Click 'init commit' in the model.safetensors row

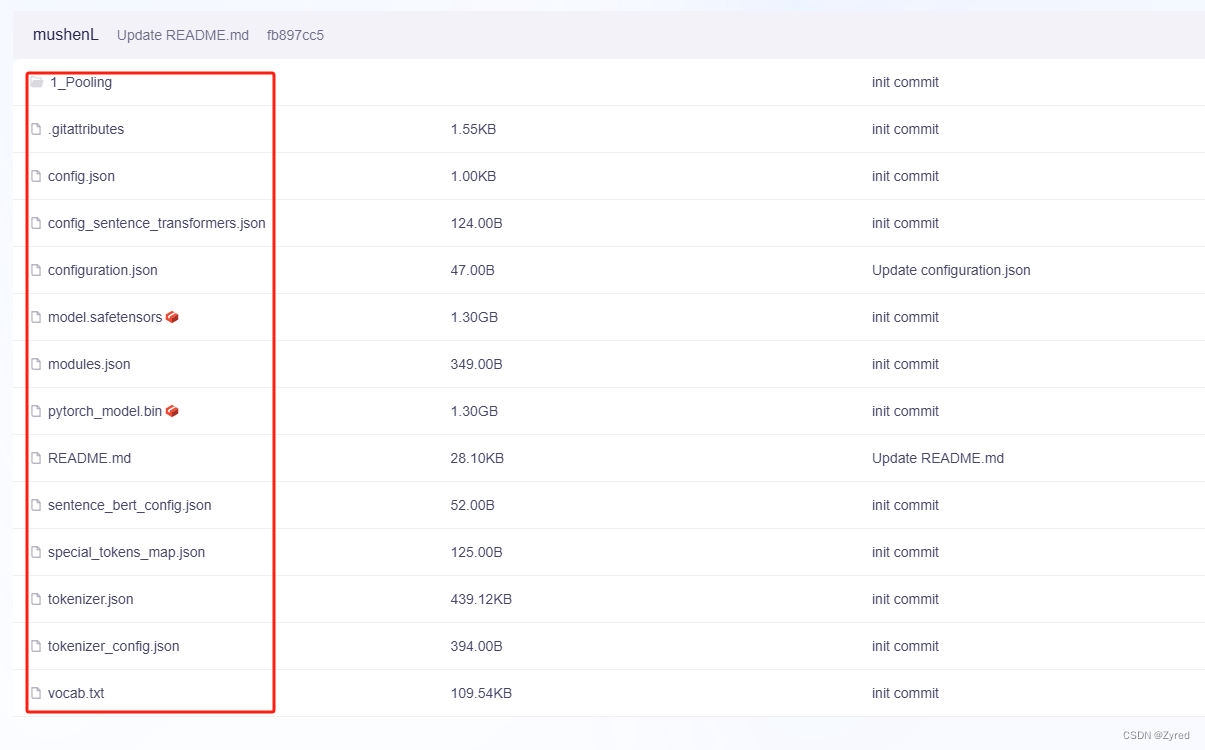click(905, 317)
